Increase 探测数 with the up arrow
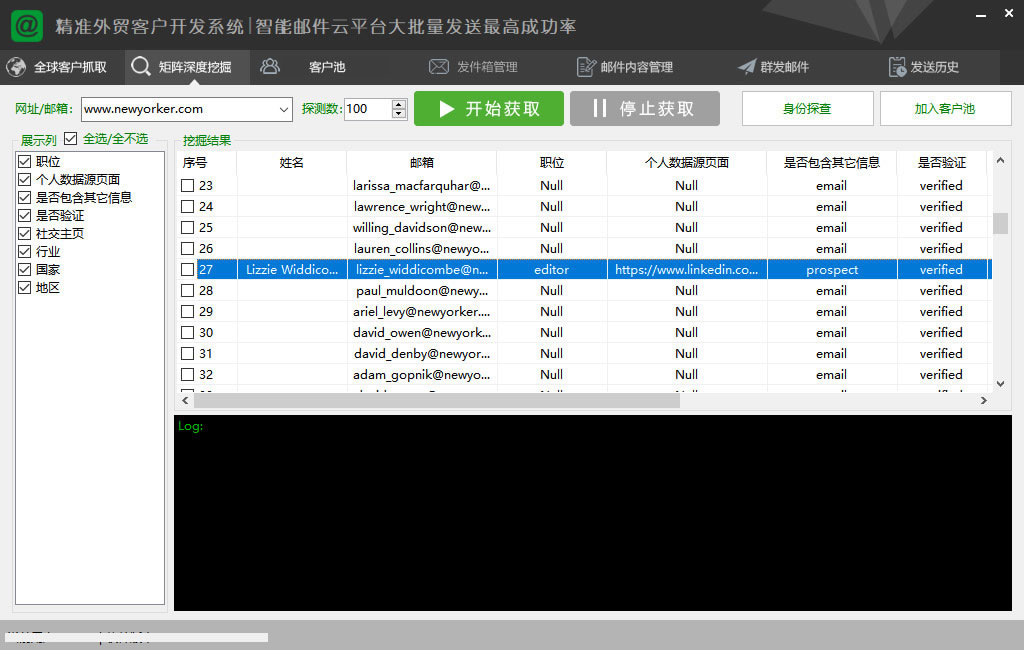 (x=399, y=104)
